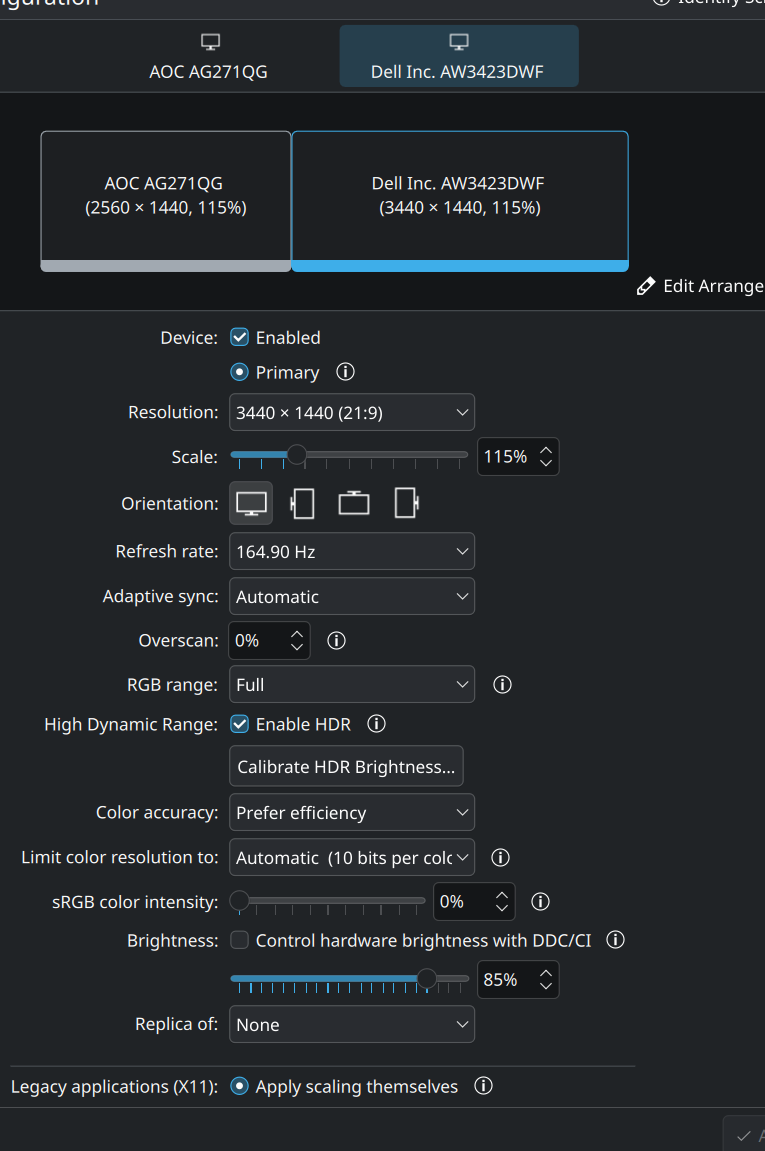This screenshot has width=765, height=1151.
Task: Select AOC AG271QG screen in arrangement preview
Action: [166, 201]
